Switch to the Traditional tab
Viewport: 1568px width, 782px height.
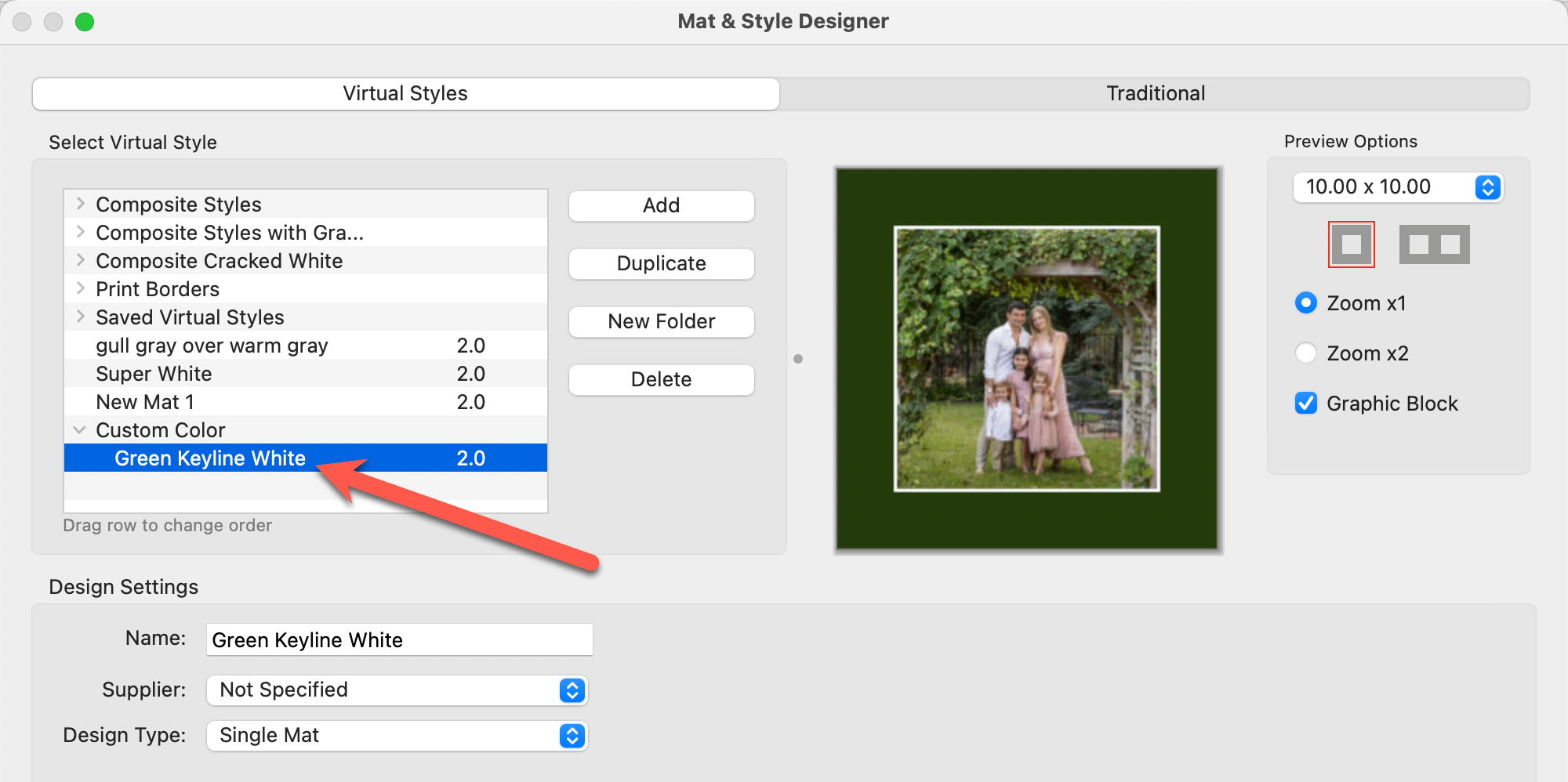1155,94
